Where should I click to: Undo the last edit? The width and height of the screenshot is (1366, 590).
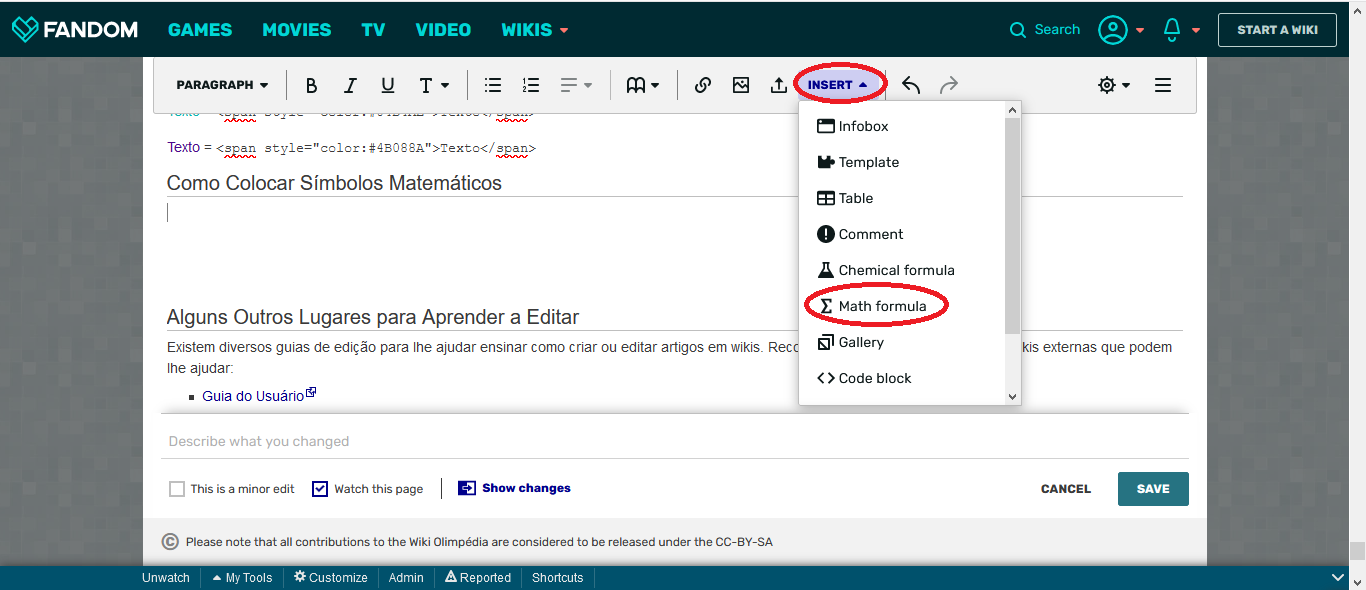[911, 85]
